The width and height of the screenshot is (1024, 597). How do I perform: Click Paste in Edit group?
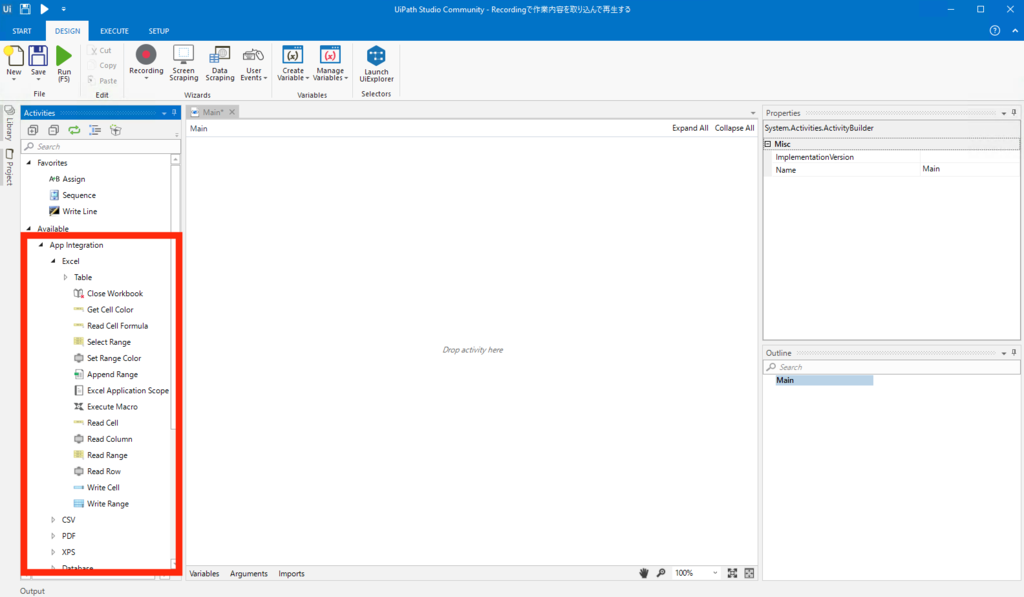click(x=103, y=81)
